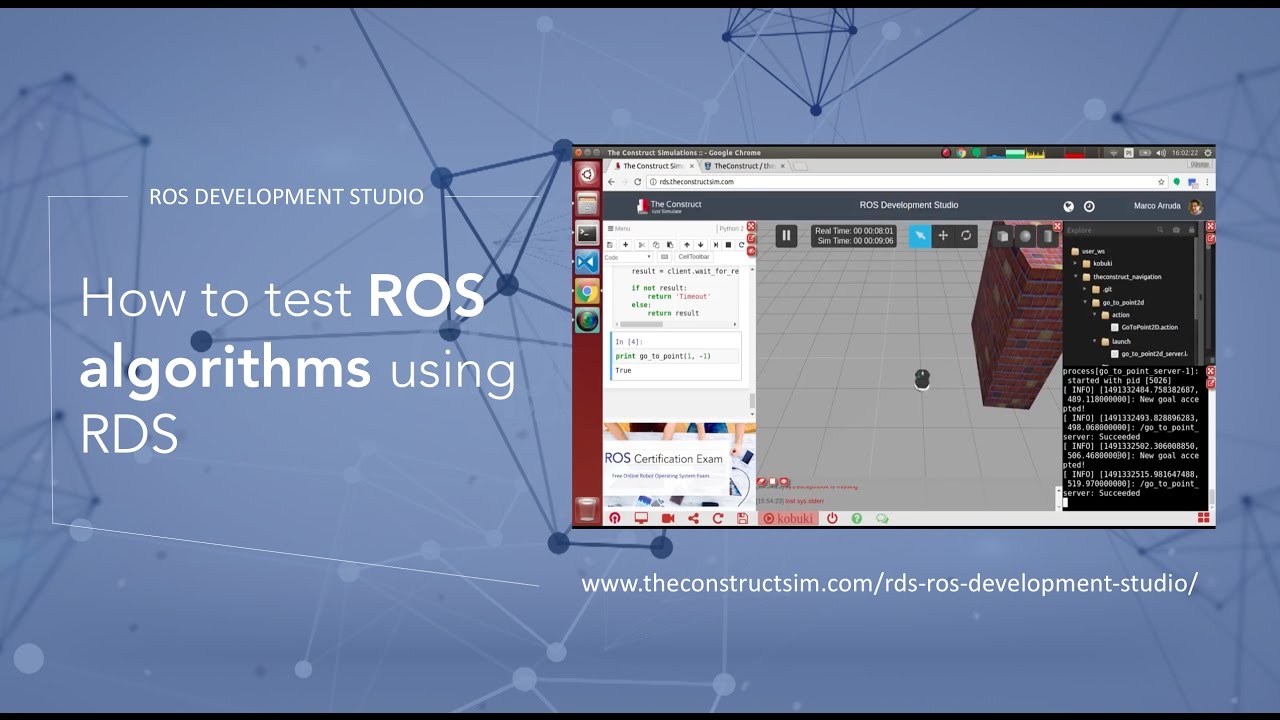This screenshot has height=720, width=1280.
Task: Move the notebook cell down
Action: 700,245
